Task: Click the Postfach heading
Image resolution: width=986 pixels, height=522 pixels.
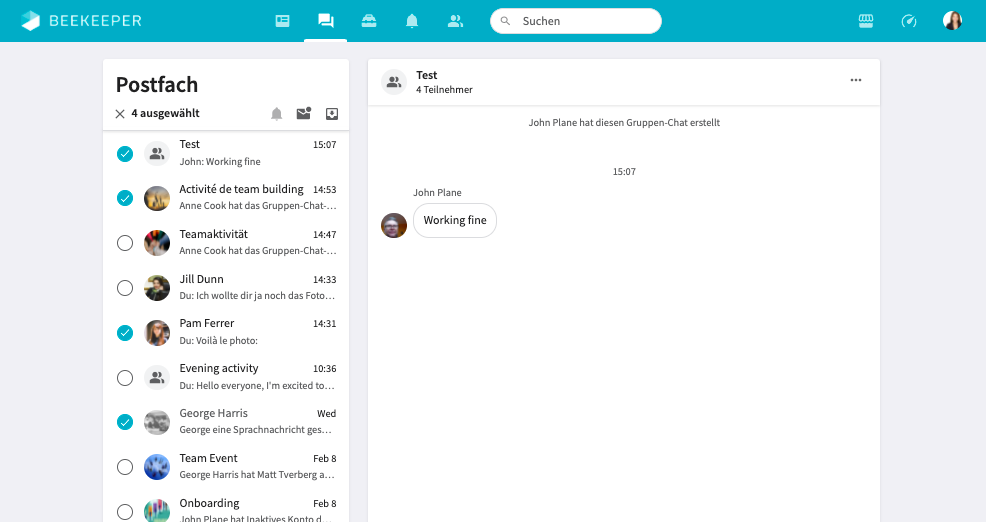Action: tap(157, 84)
